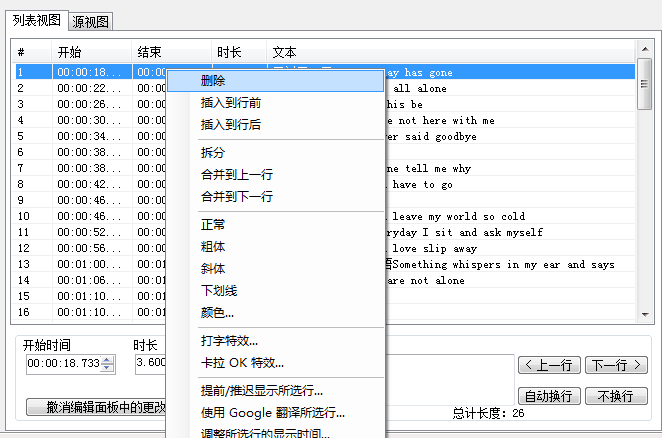
Task: Click the 下一行 button
Action: (616, 365)
